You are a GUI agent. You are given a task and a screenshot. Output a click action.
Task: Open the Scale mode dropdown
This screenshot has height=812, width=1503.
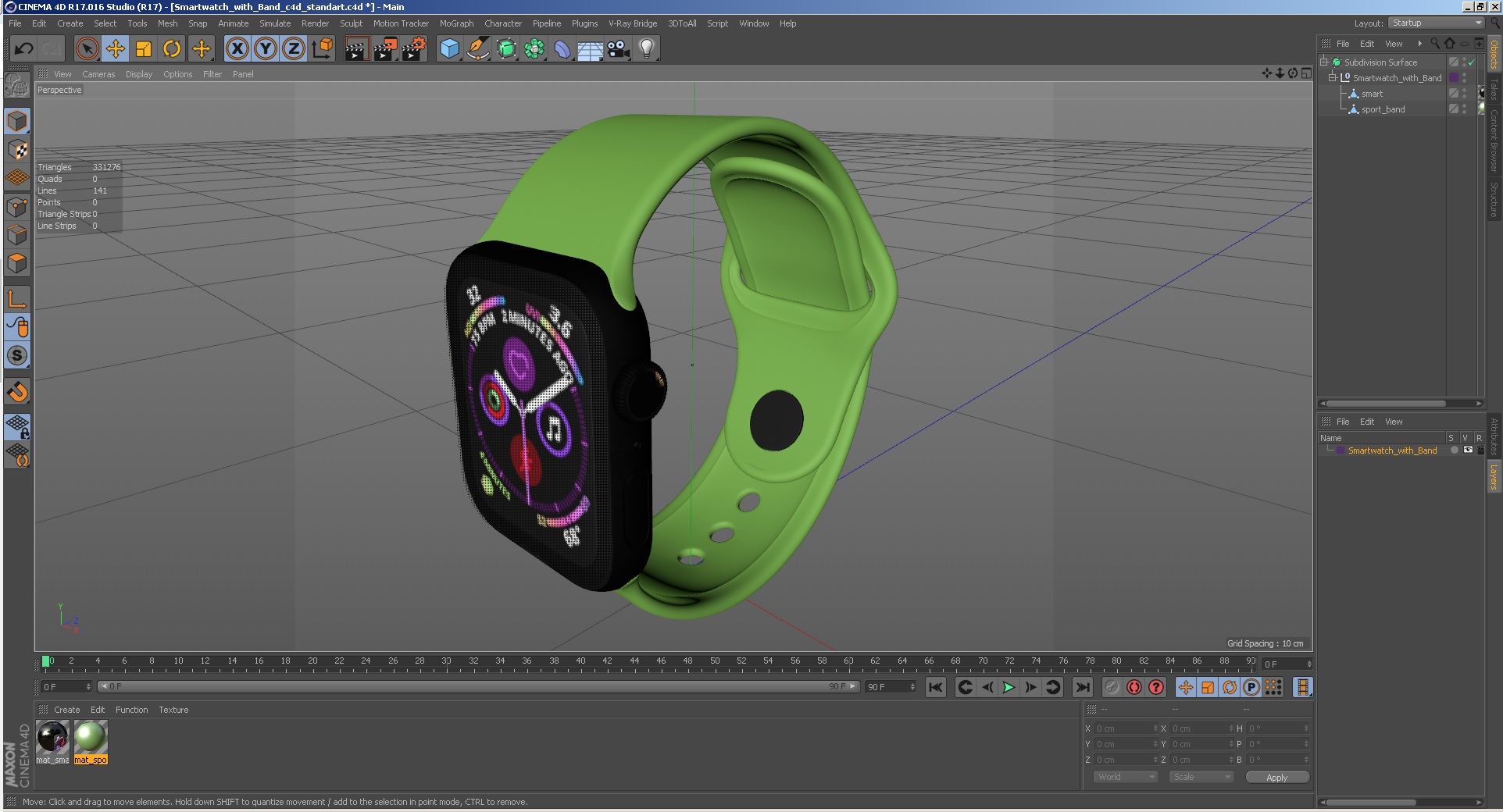pos(1201,777)
